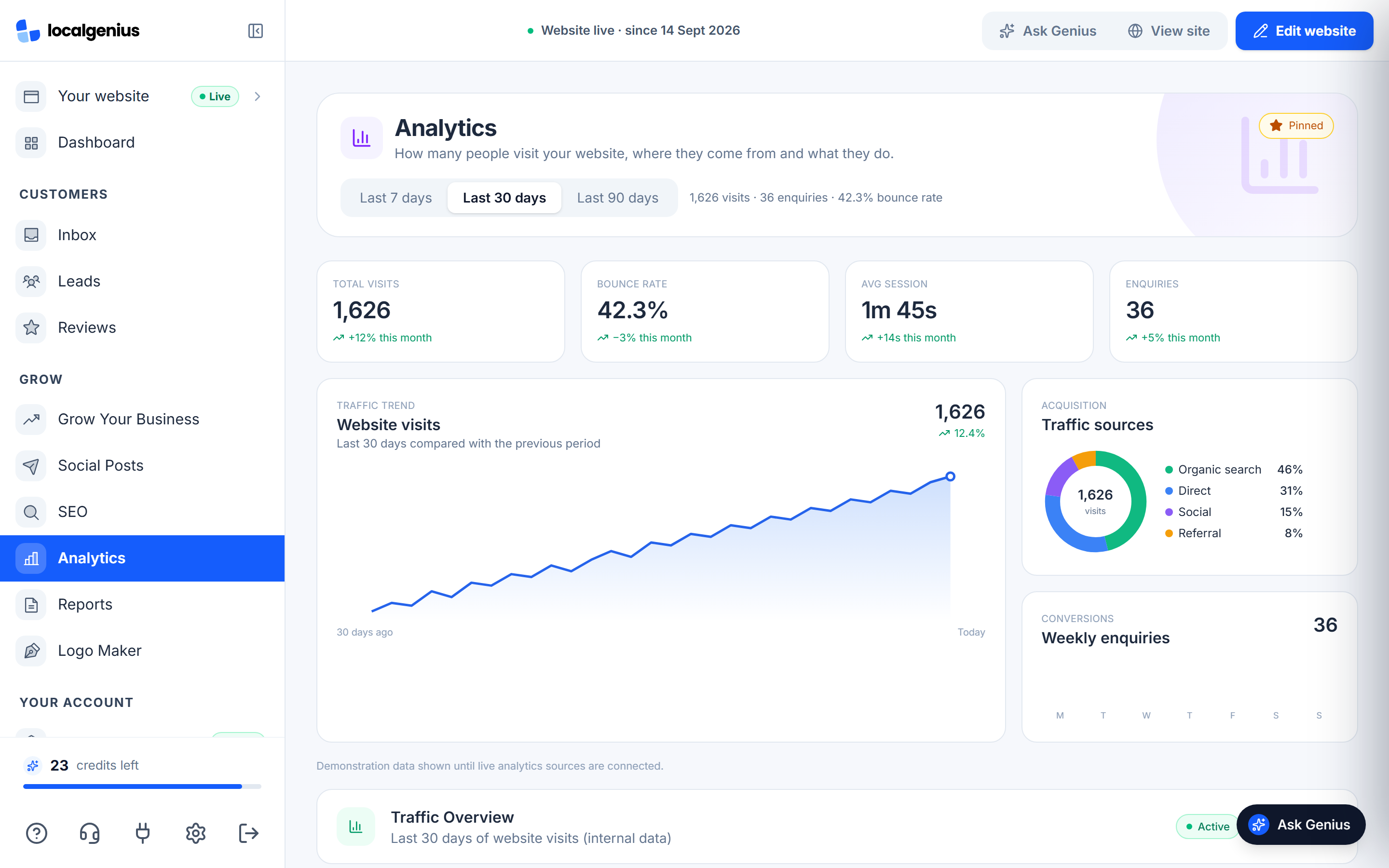
Task: Click the Bounce Rate 42.3% value
Action: [x=632, y=311]
